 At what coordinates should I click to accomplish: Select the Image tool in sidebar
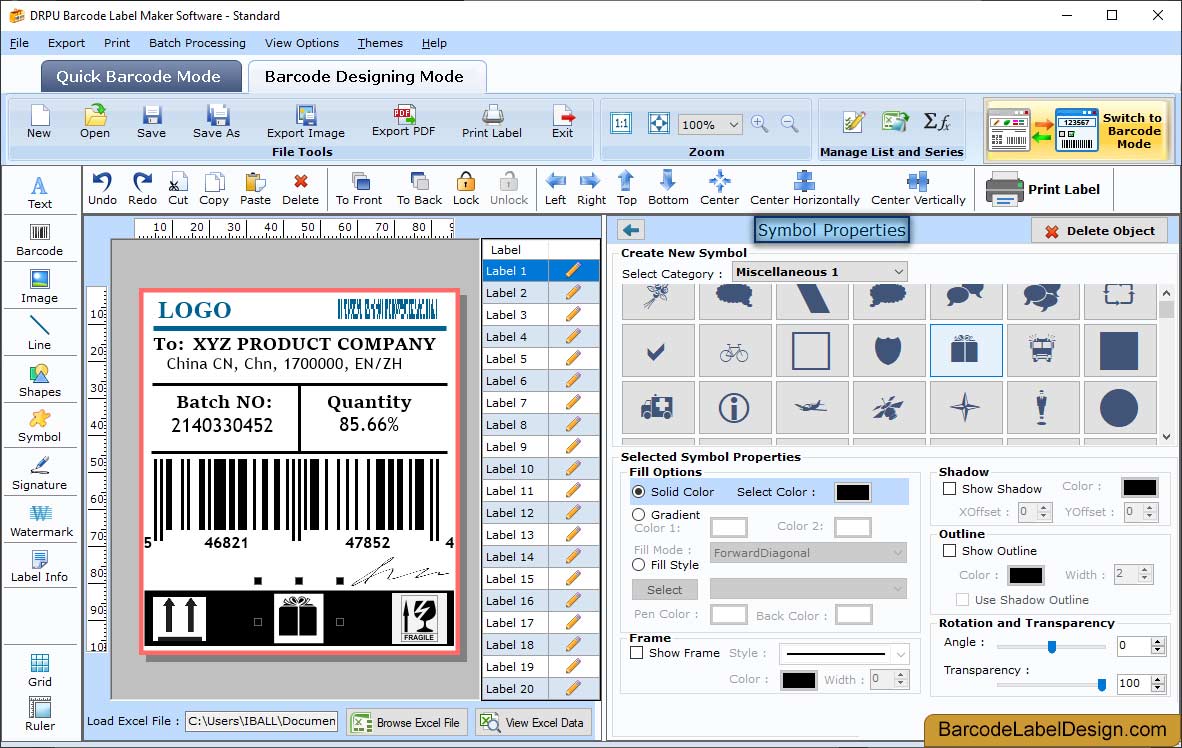39,287
